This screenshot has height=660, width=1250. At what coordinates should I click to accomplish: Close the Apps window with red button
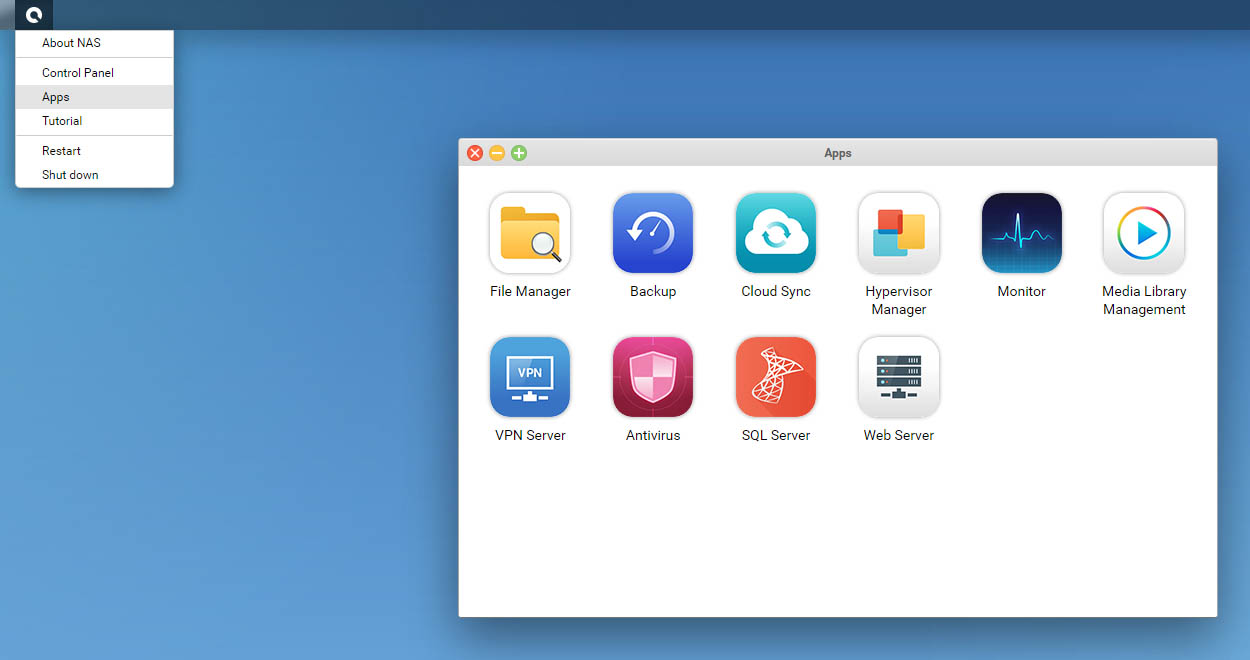pyautogui.click(x=475, y=153)
